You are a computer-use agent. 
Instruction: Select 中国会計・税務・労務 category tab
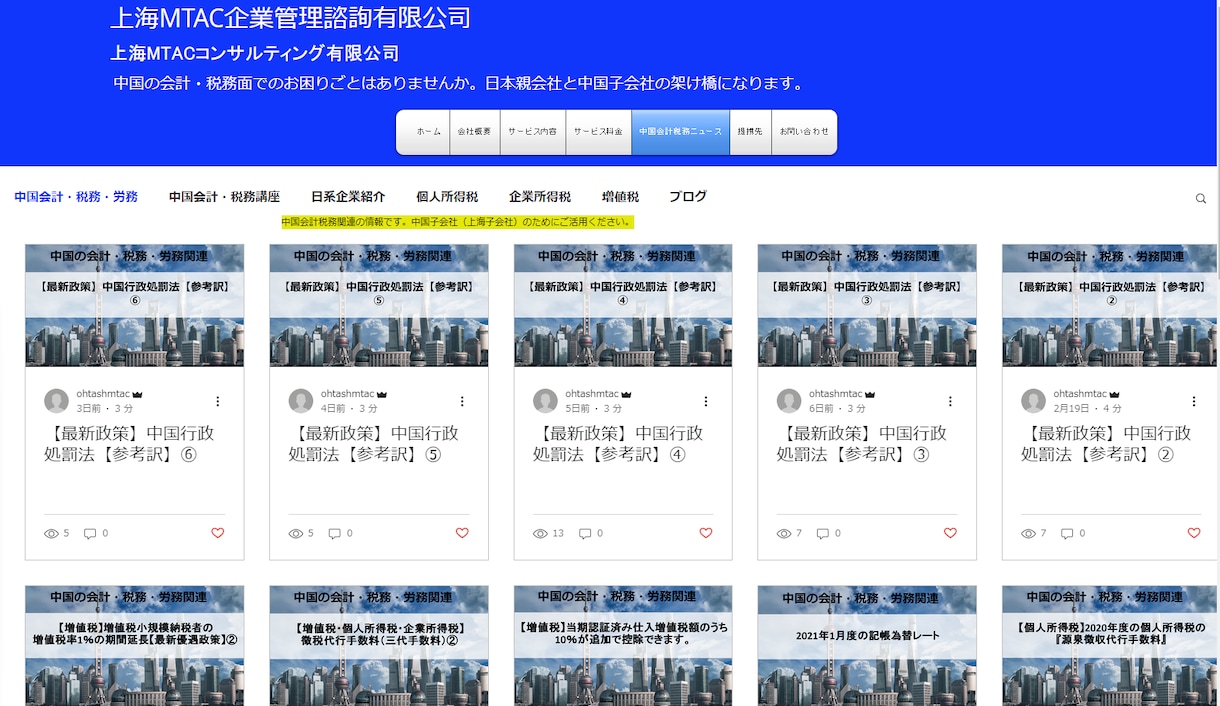(x=76, y=197)
